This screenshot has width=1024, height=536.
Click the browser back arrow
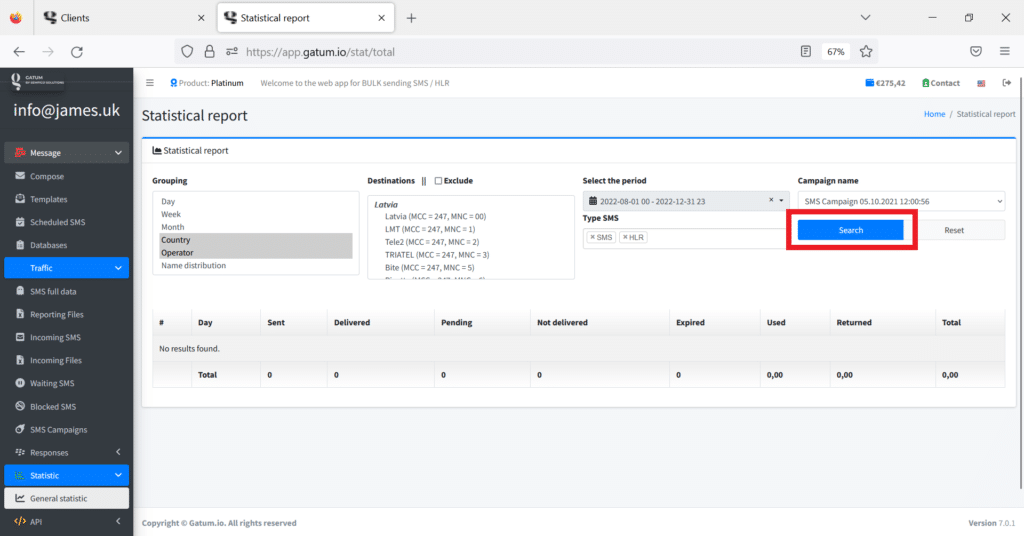tap(19, 52)
